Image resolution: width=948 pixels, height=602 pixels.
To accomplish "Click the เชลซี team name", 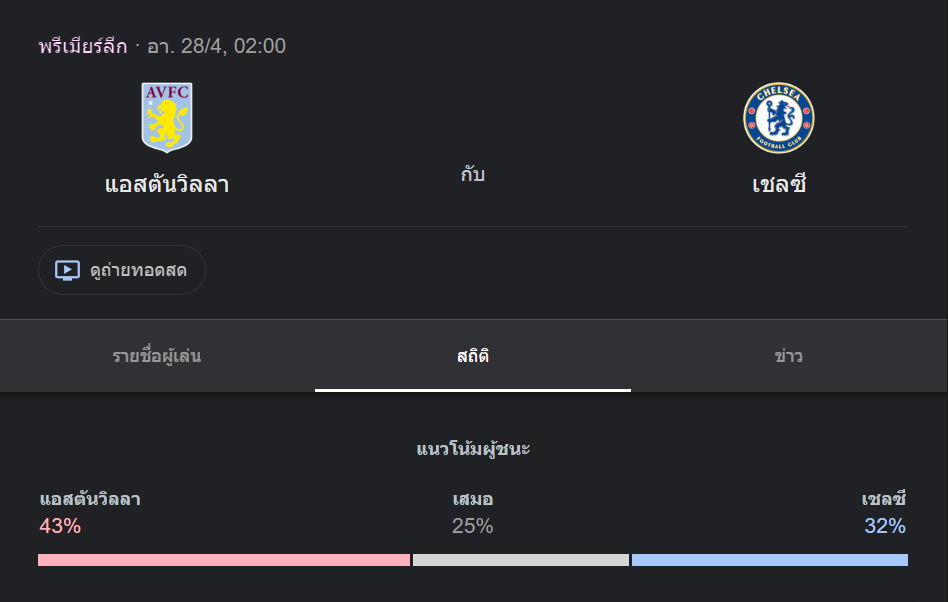I will (x=779, y=185).
